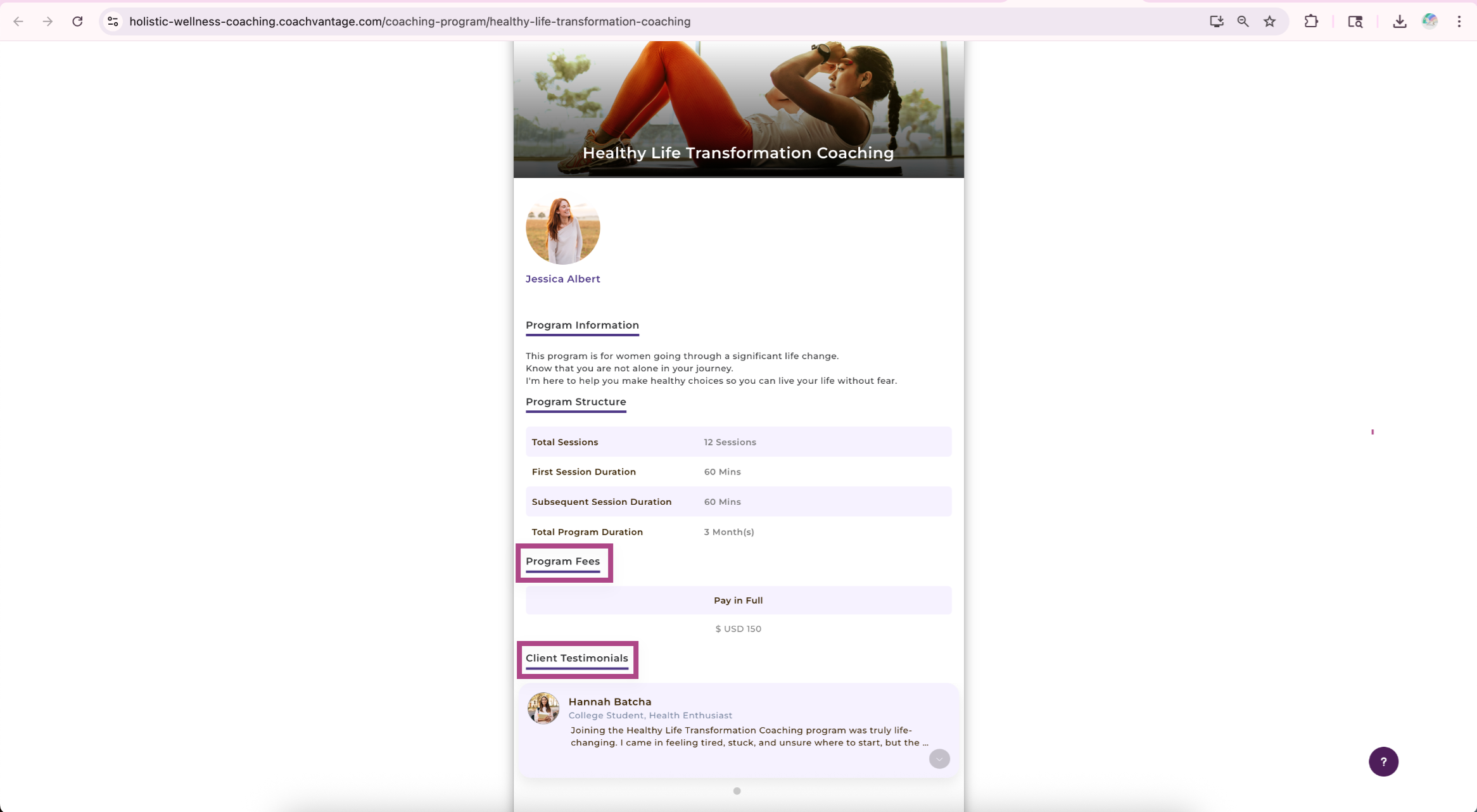Click the Program Structure heading

576,402
